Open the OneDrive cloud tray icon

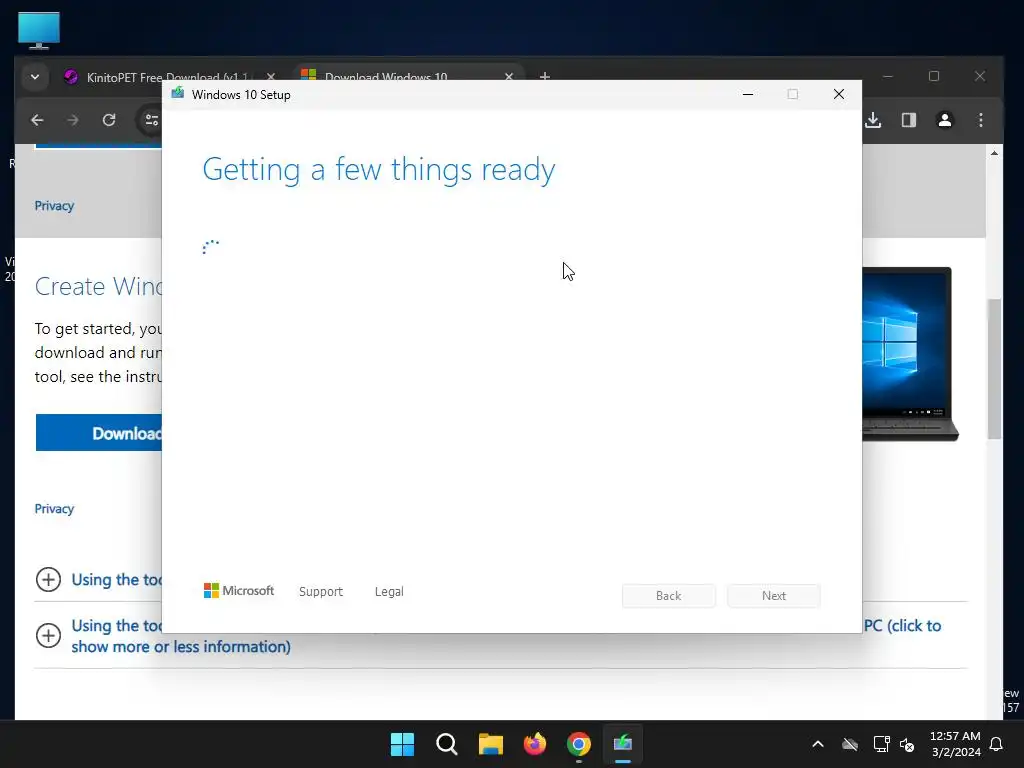850,744
